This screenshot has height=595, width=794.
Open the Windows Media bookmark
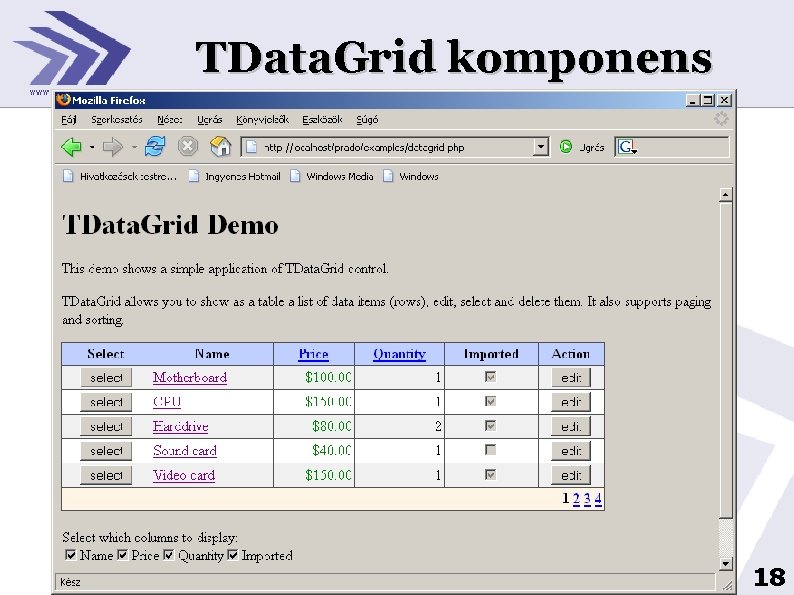click(332, 176)
